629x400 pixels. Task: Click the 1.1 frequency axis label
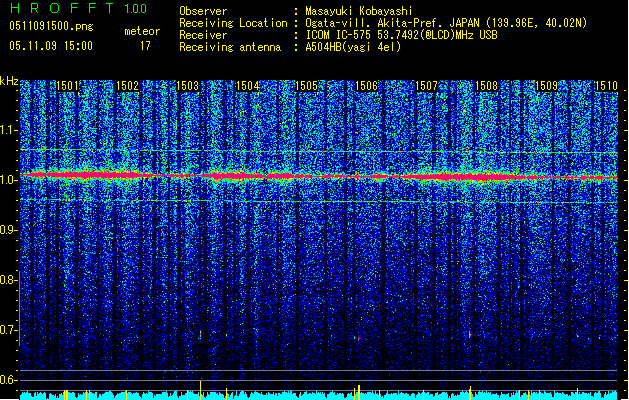pyautogui.click(x=9, y=130)
